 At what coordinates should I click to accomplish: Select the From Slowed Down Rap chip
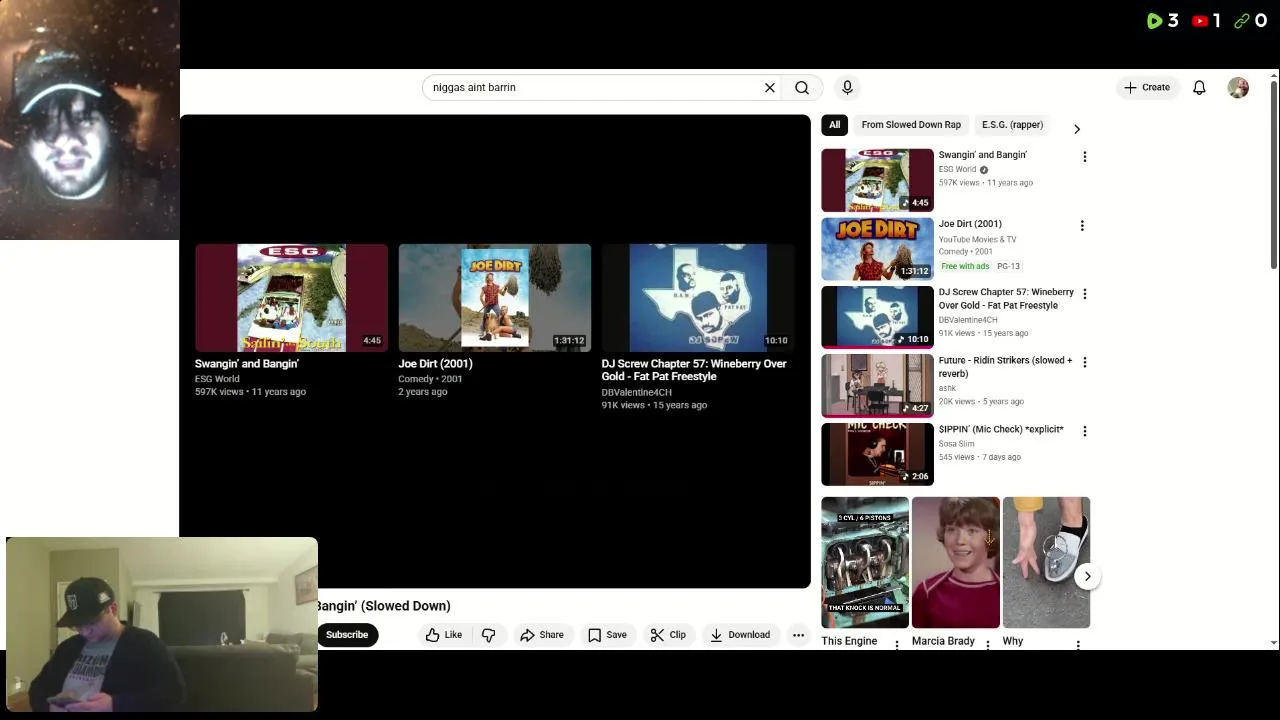click(x=911, y=125)
